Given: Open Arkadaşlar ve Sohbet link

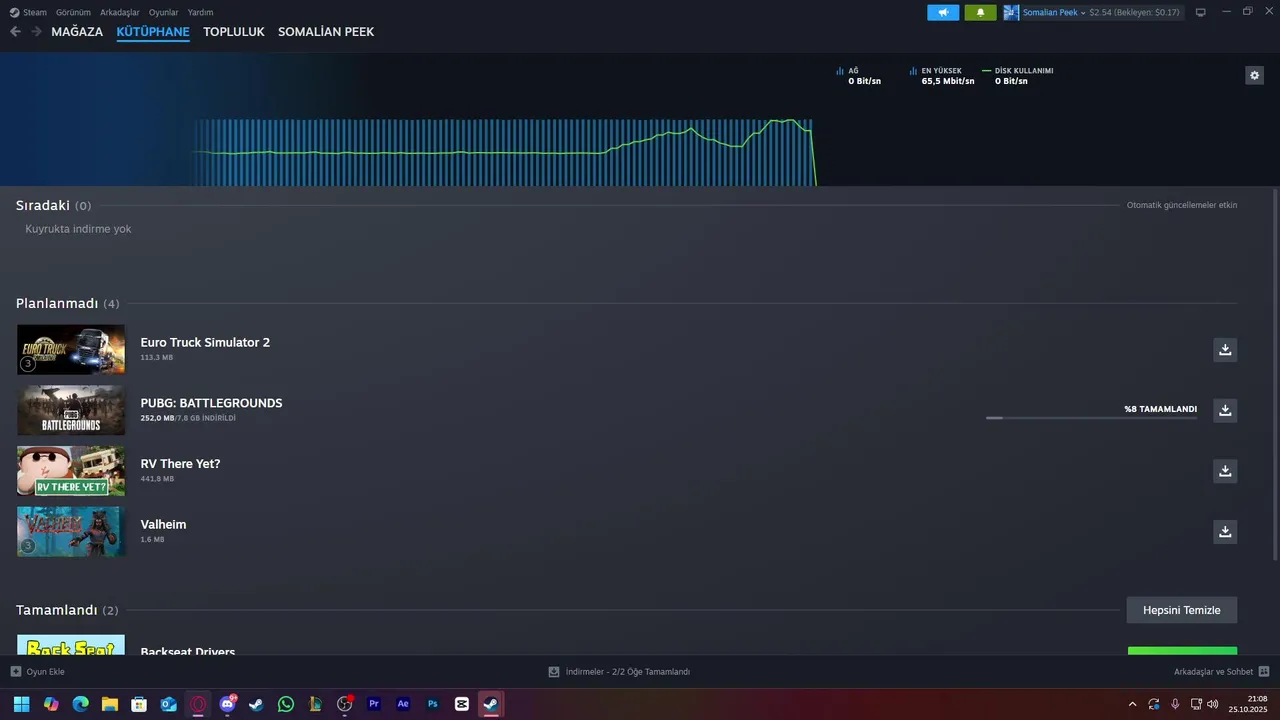Looking at the screenshot, I should click(x=1213, y=672).
